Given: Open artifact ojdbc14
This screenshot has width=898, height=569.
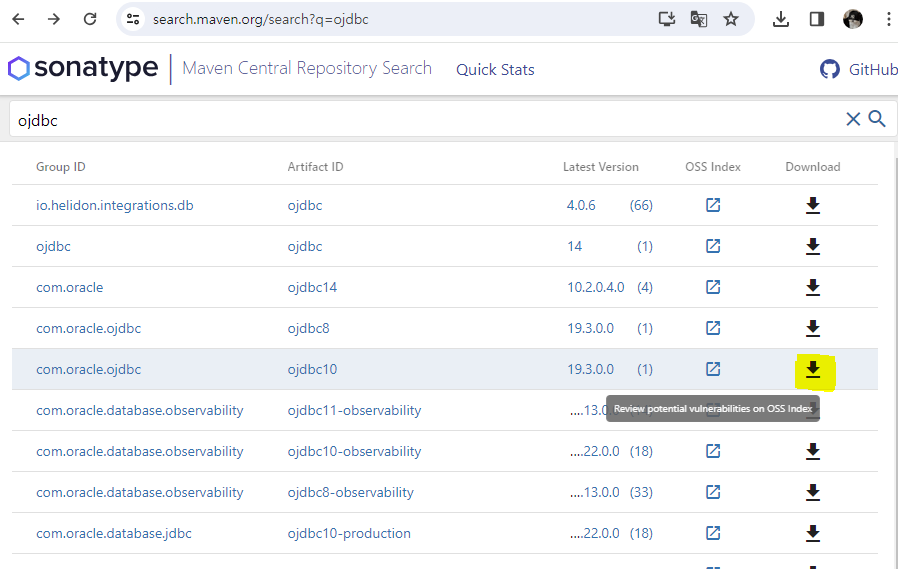Looking at the screenshot, I should click(312, 287).
